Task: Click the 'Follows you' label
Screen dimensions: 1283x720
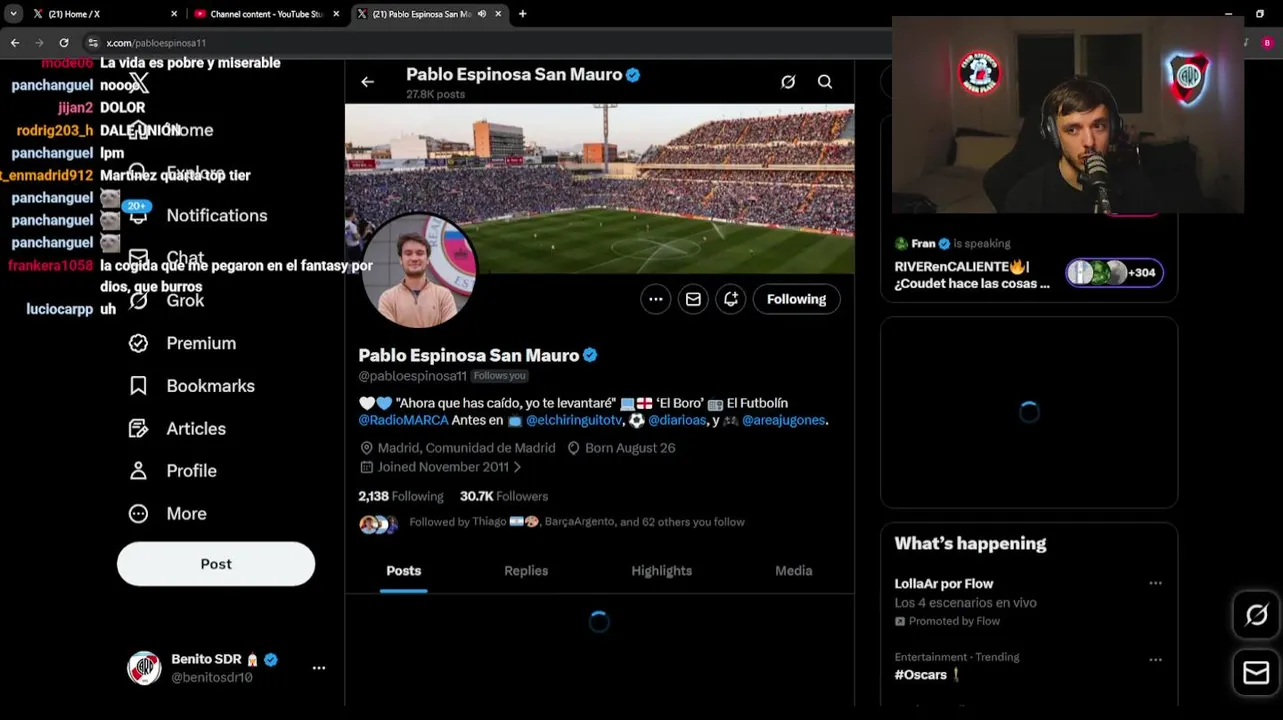Action: click(499, 376)
